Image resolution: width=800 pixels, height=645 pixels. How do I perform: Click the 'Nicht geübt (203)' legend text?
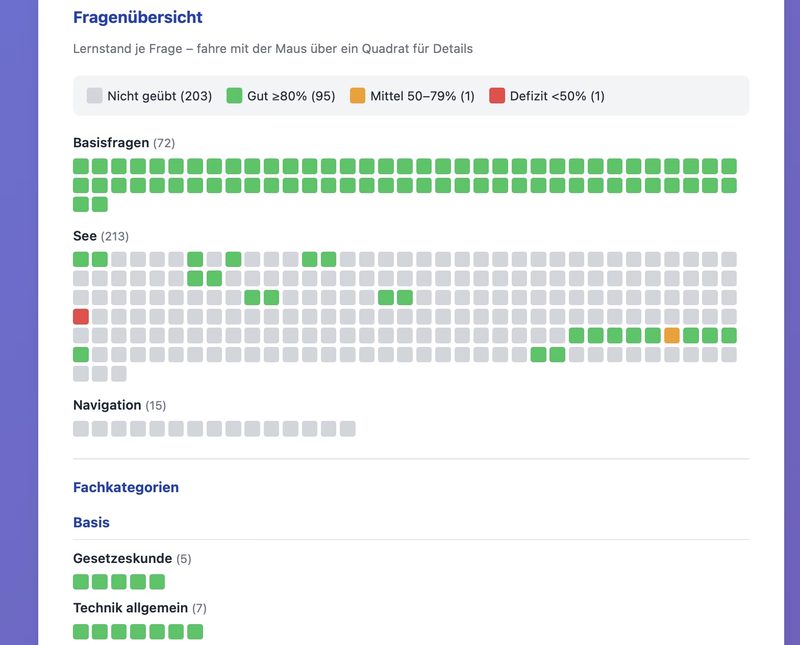[x=160, y=96]
